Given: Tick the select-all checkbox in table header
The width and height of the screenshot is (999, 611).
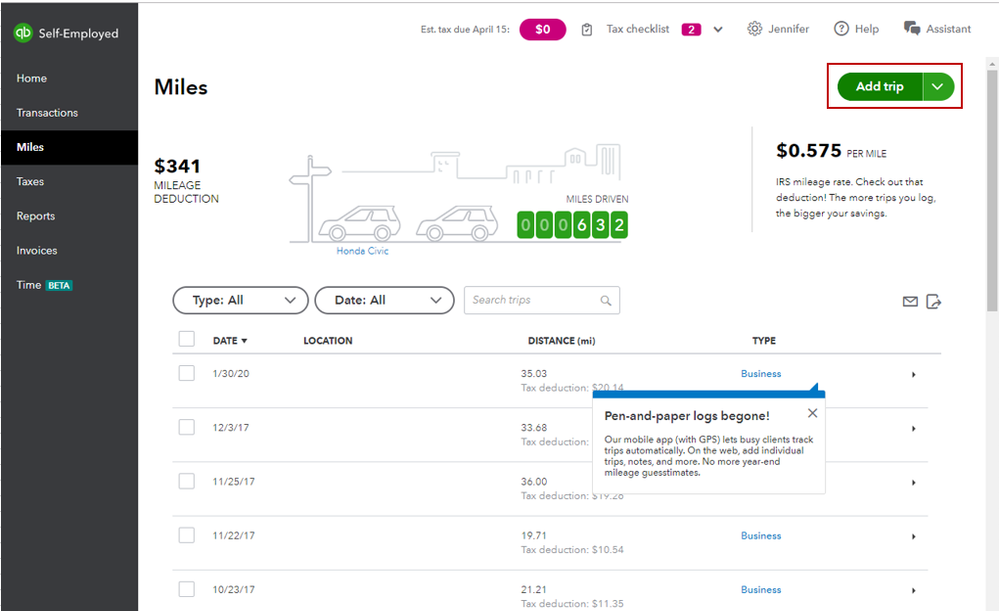Looking at the screenshot, I should tap(187, 339).
